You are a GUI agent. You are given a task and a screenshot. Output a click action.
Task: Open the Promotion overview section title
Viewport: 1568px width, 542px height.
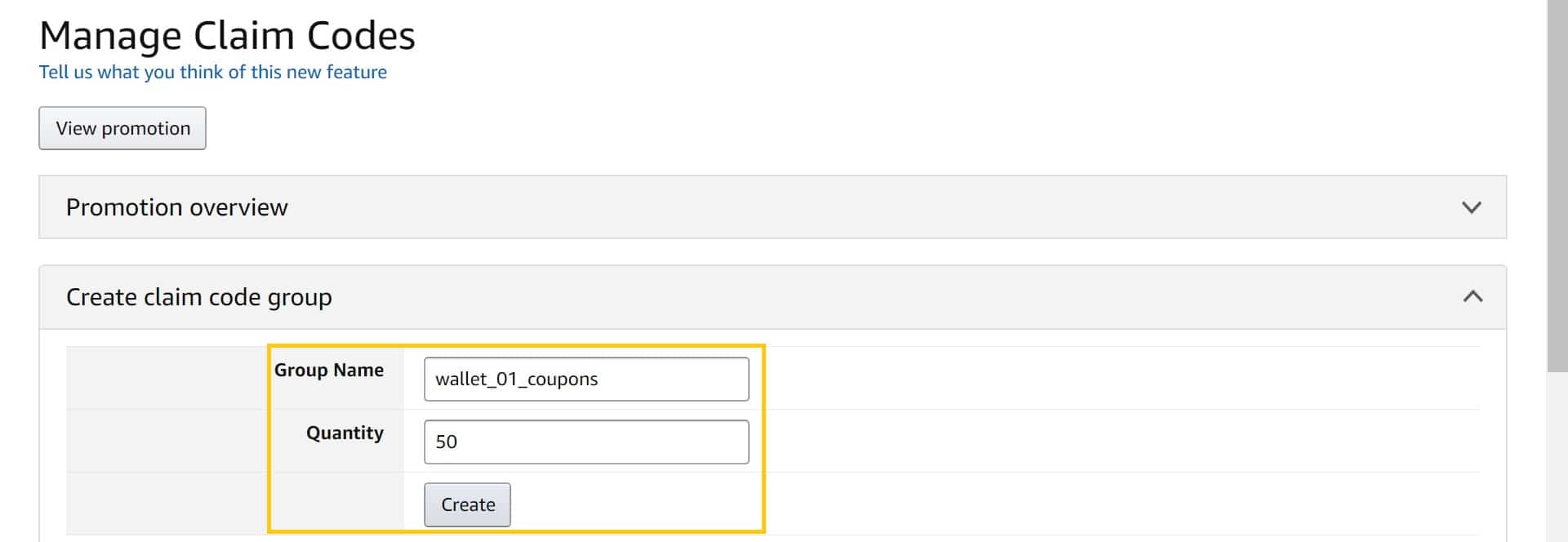coord(177,207)
